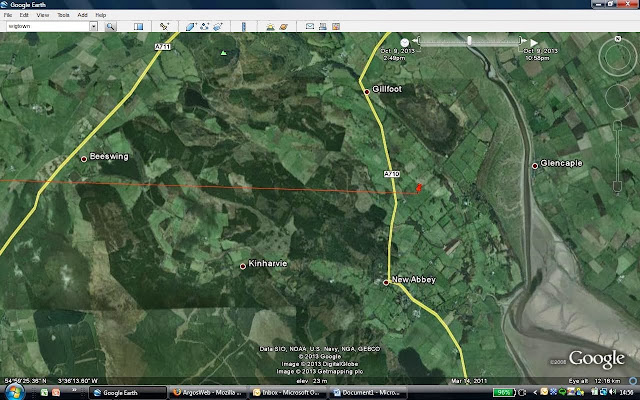This screenshot has width=640, height=400.
Task: Step the time slider forward arrow
Action: click(x=524, y=40)
